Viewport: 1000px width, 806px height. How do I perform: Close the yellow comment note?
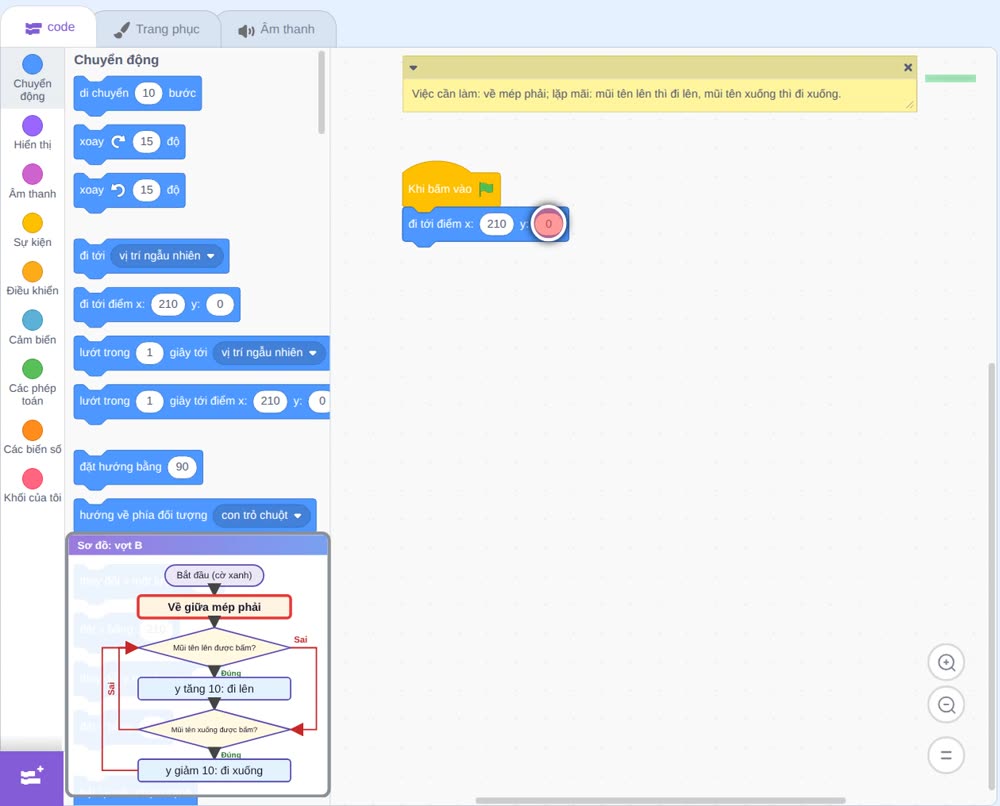[x=908, y=68]
